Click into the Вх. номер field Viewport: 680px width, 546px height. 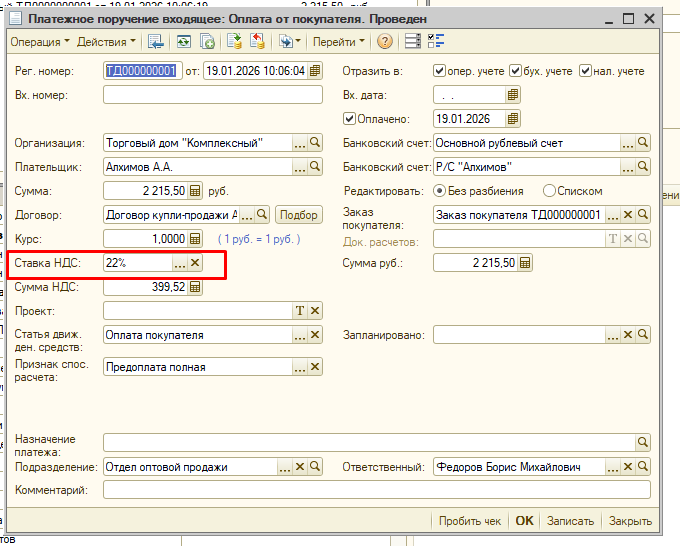[212, 95]
